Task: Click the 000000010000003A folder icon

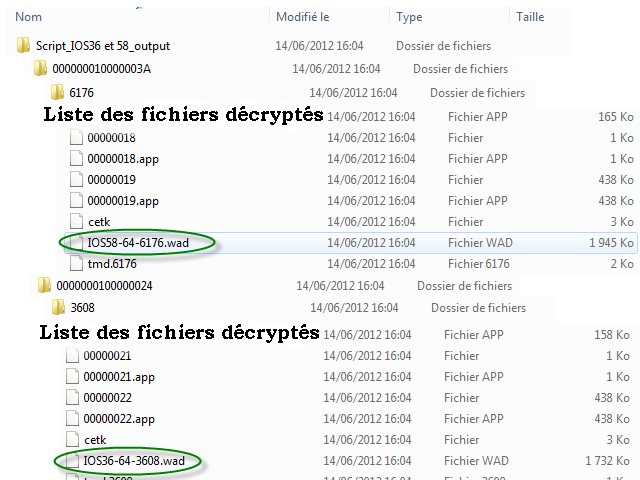Action: click(40, 68)
